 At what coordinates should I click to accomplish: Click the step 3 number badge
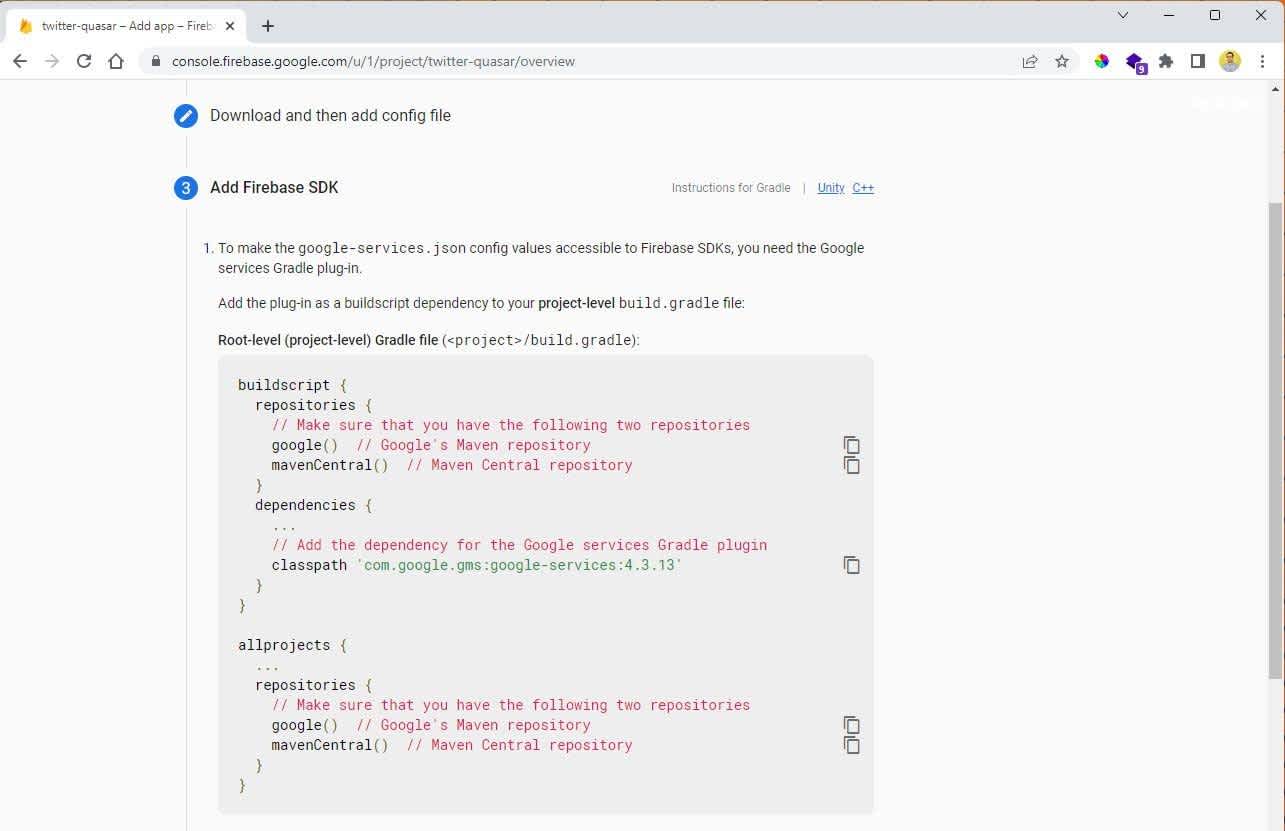click(186, 188)
